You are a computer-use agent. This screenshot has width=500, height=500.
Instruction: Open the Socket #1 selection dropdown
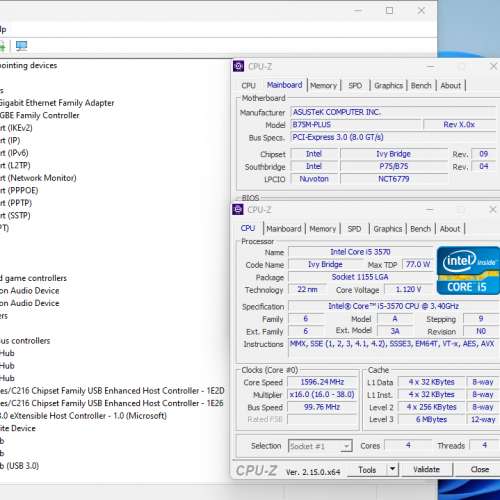(x=320, y=446)
